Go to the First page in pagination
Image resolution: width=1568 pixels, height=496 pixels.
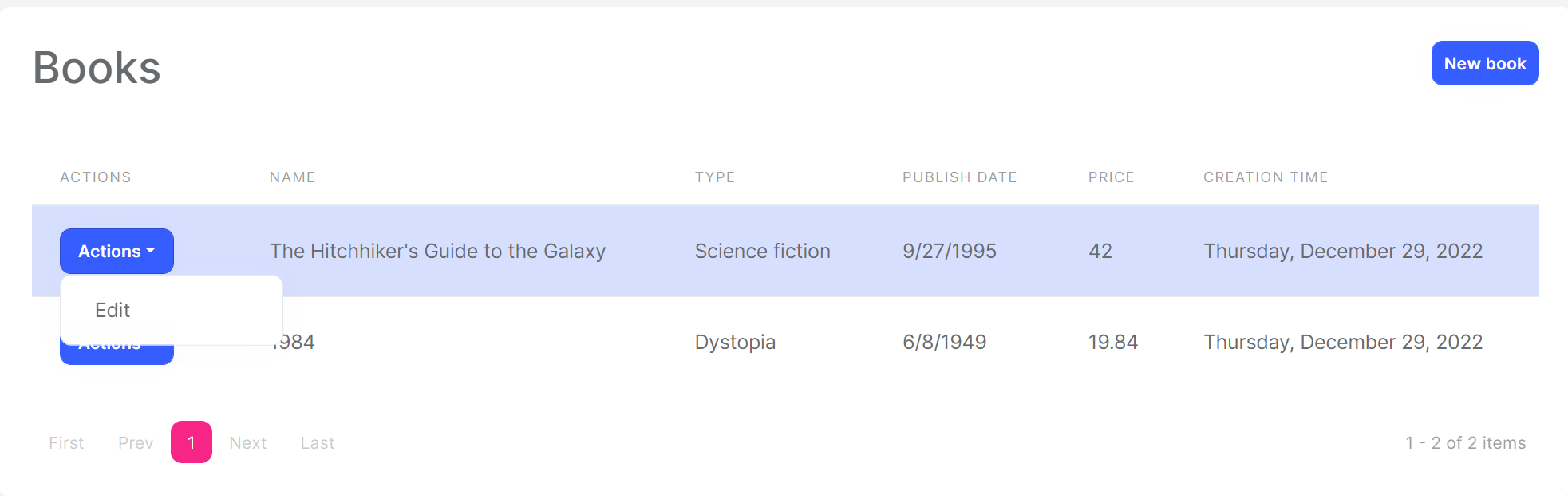tap(66, 442)
